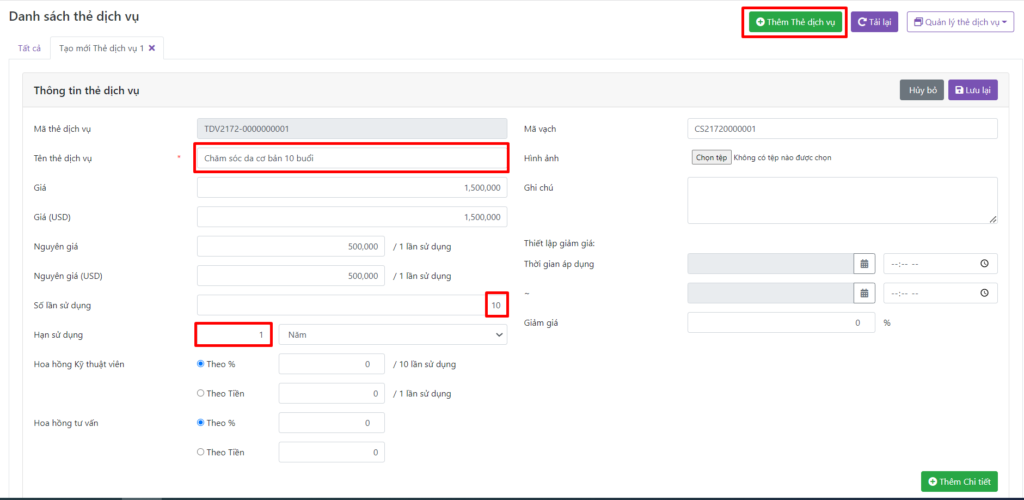Click clock icon in end time field
The image size is (1024, 500).
click(x=984, y=293)
